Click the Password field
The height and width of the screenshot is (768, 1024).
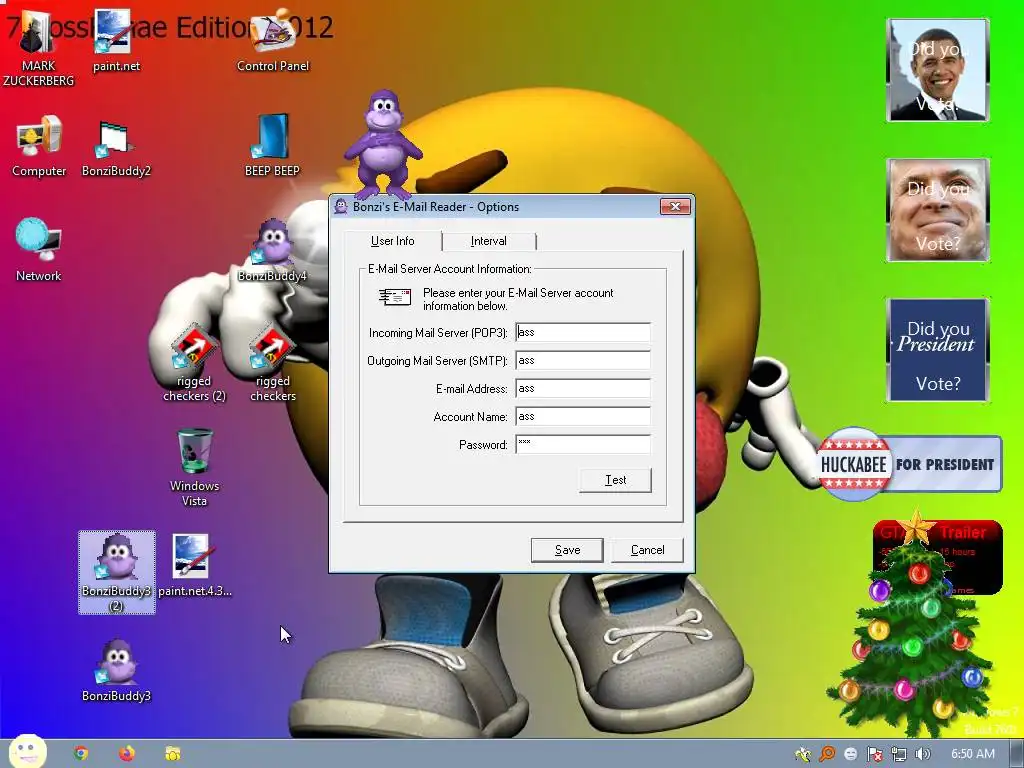pyautogui.click(x=583, y=445)
